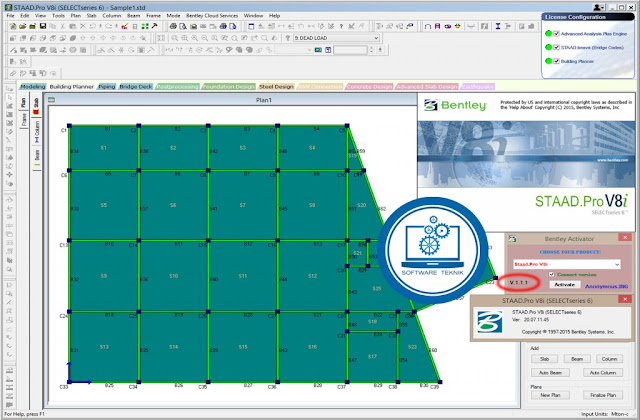The image size is (640, 420).
Task: Click the cyan icon left of the stepper field
Action: pos(318,50)
